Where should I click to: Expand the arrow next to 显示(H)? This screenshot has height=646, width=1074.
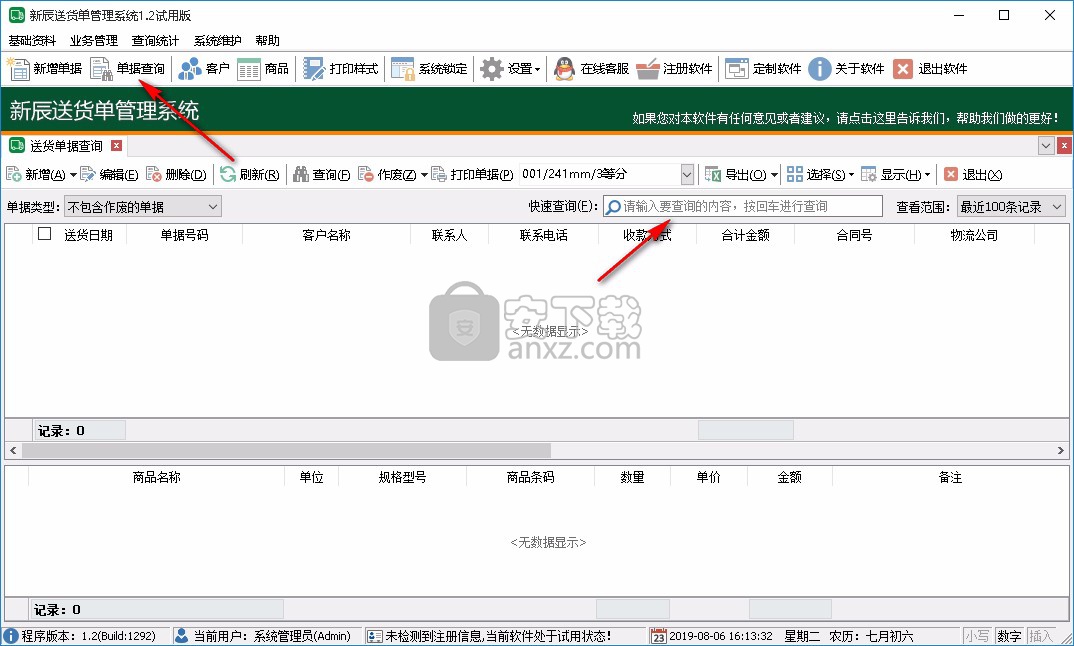[x=927, y=175]
